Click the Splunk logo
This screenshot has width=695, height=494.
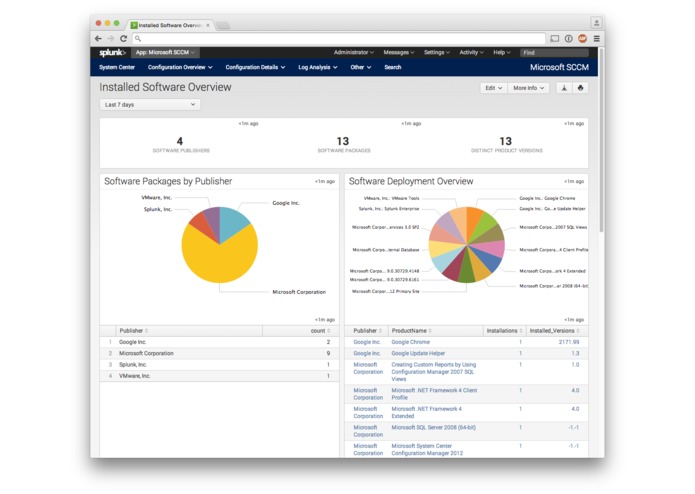point(113,52)
